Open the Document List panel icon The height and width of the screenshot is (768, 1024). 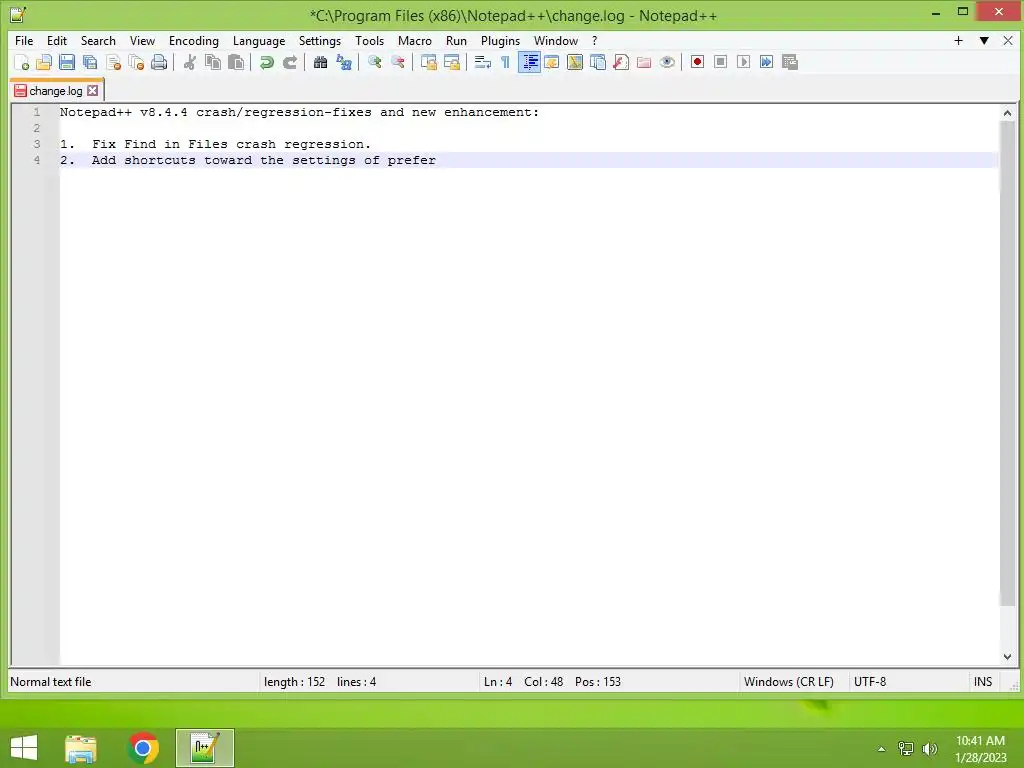point(598,62)
